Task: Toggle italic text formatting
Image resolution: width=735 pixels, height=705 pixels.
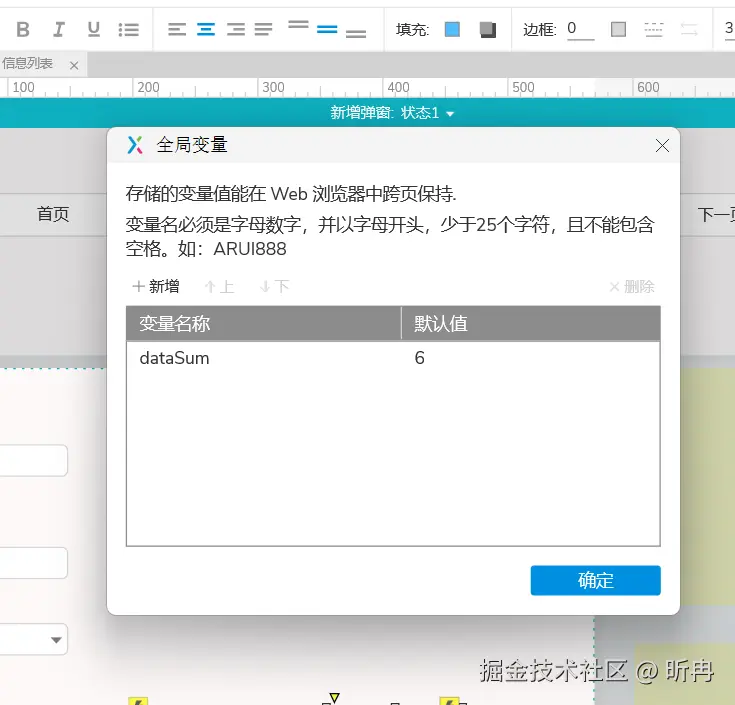Action: point(59,30)
